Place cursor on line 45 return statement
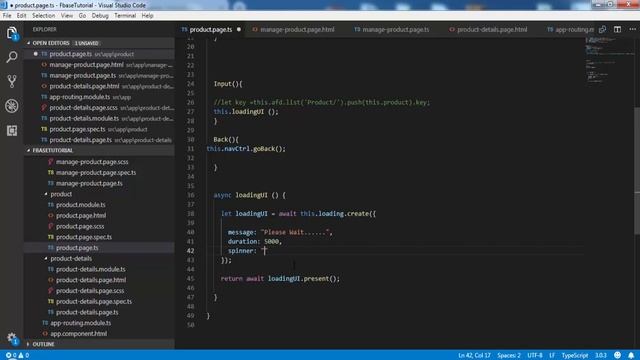640x360 pixels. coord(280,278)
